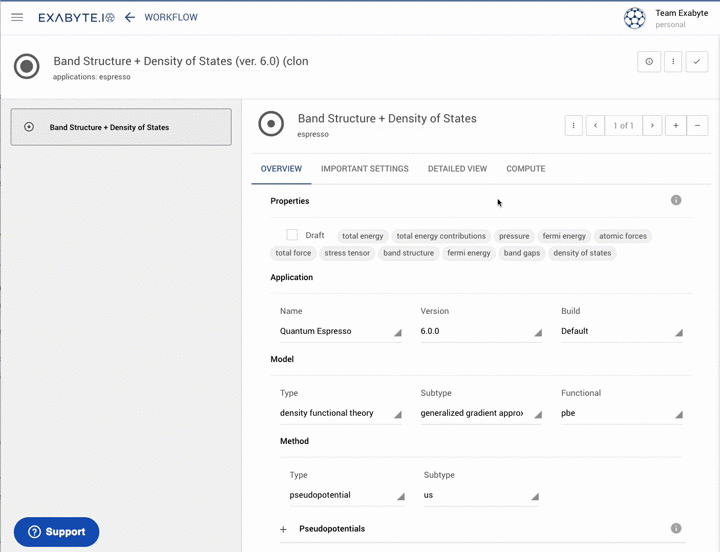The image size is (720, 552).
Task: Click the Properties info icon
Action: click(x=676, y=201)
